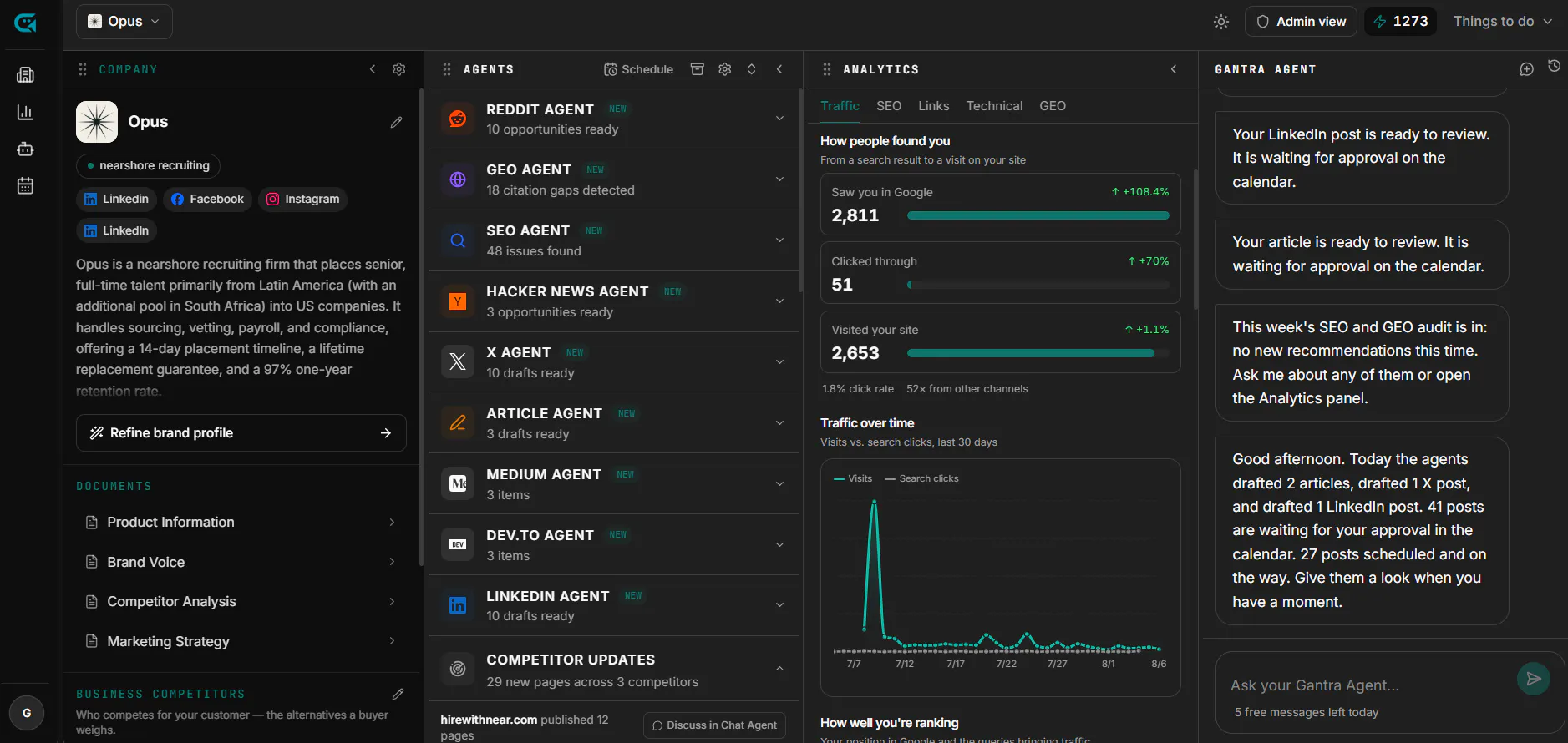Open the Competitor Analysis document
Screen dimensions: 1568x743
click(241, 602)
